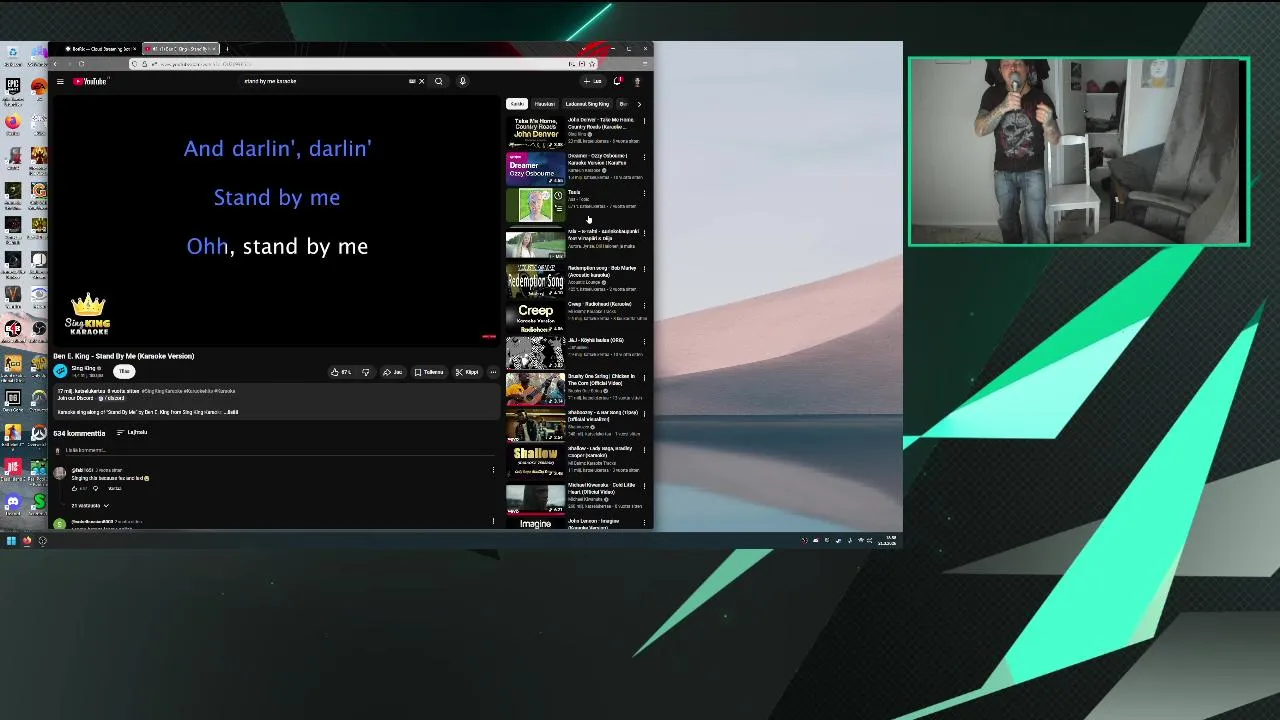Expand the 21 replies under first comment
Screen dimensions: 1280x720
pyautogui.click(x=90, y=505)
